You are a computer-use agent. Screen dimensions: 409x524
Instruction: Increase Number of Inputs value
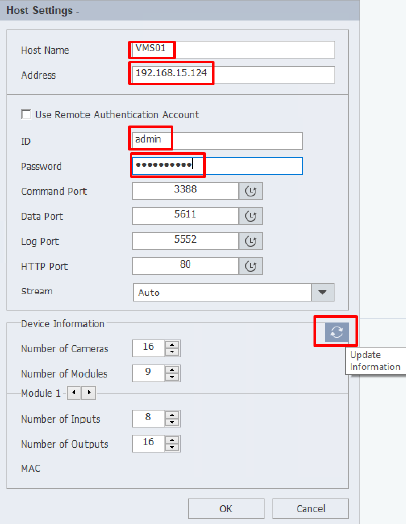[x=172, y=415]
